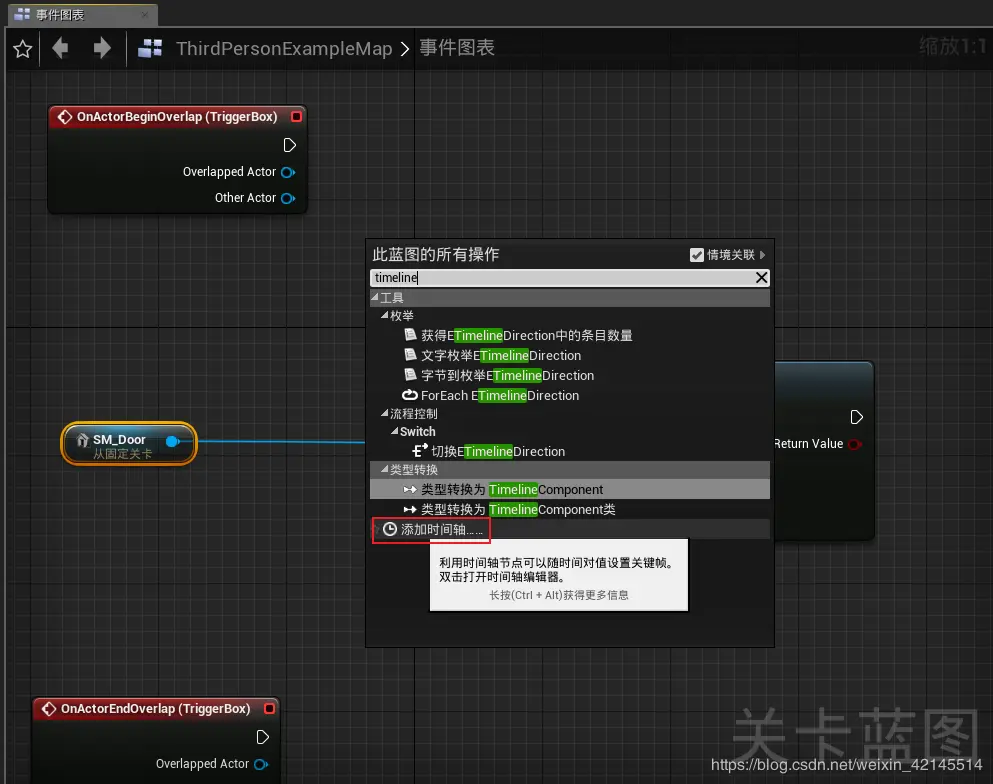Collapse the 流程控制 category
Viewport: 993px width, 784px height.
coord(385,413)
